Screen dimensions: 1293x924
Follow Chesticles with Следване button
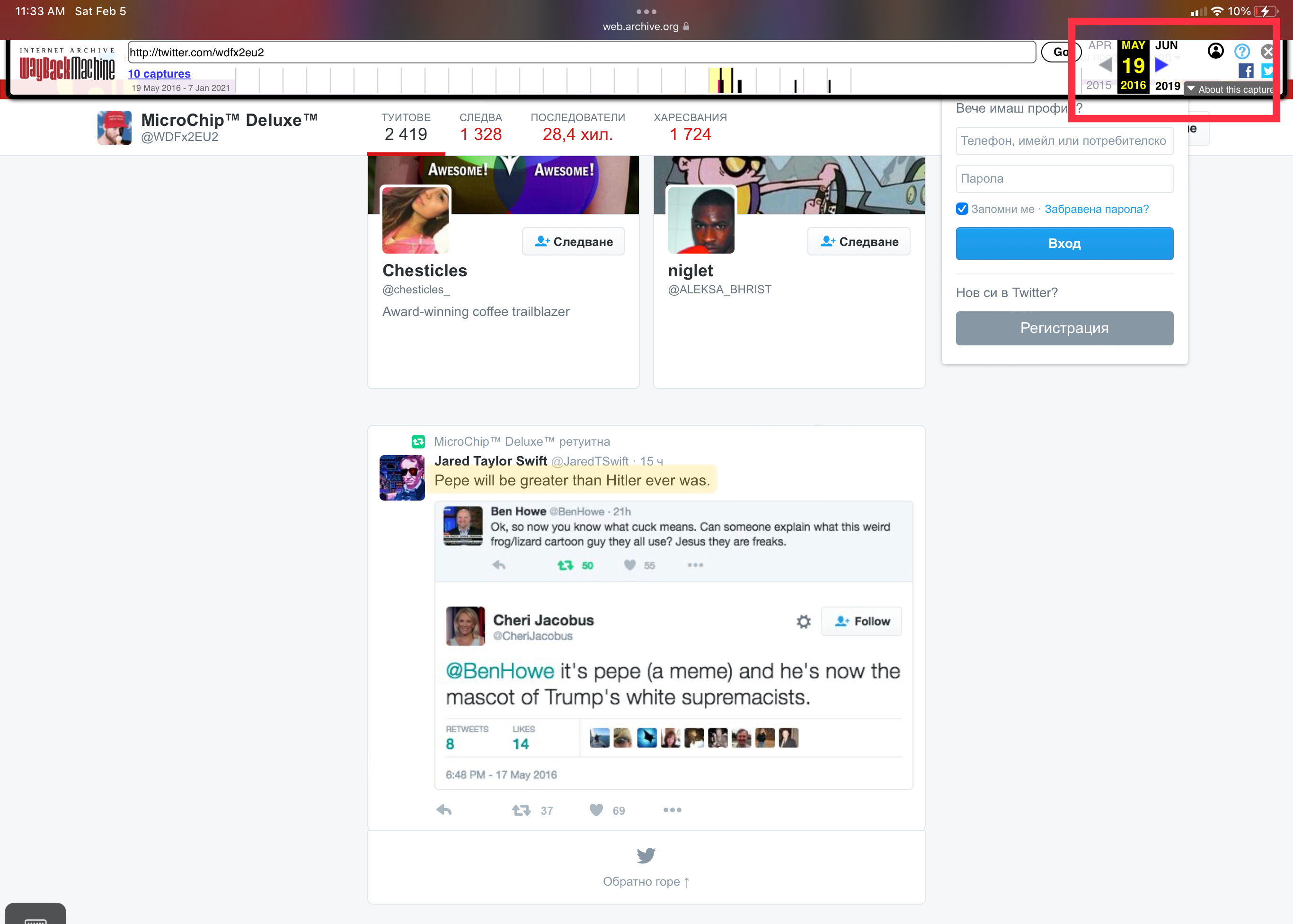(573, 241)
